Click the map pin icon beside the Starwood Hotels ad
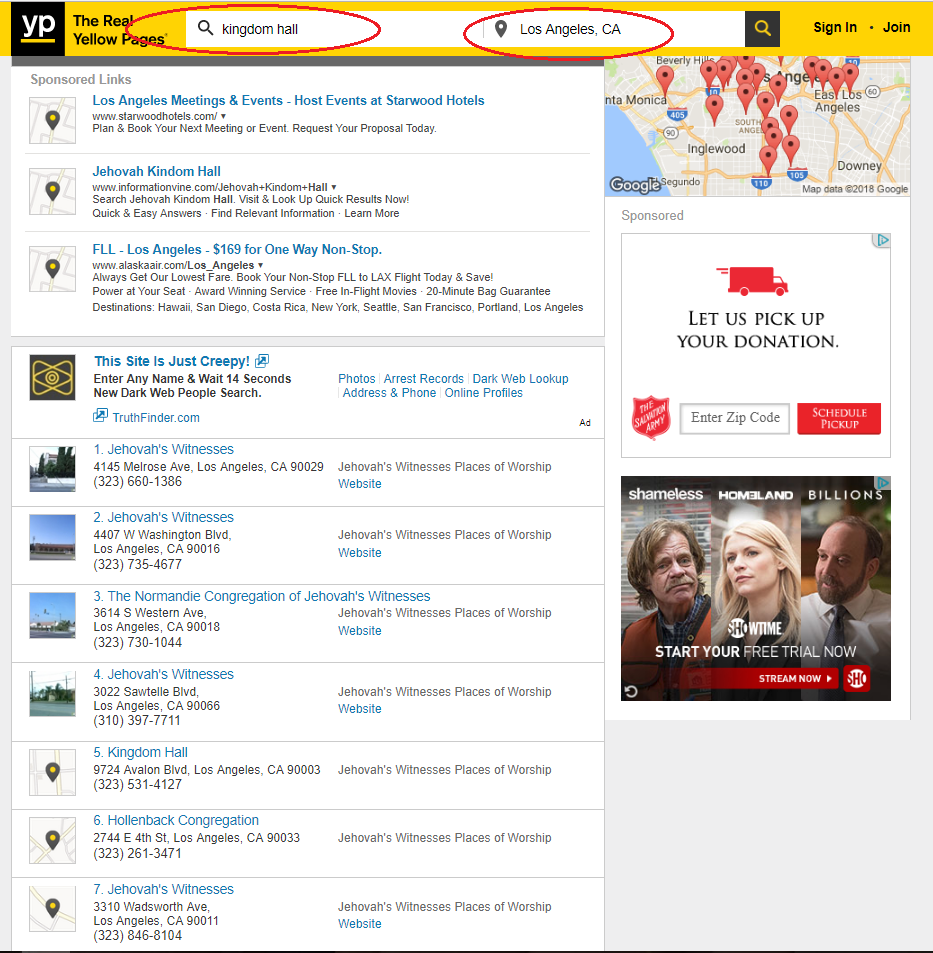This screenshot has width=933, height=953. [x=53, y=120]
